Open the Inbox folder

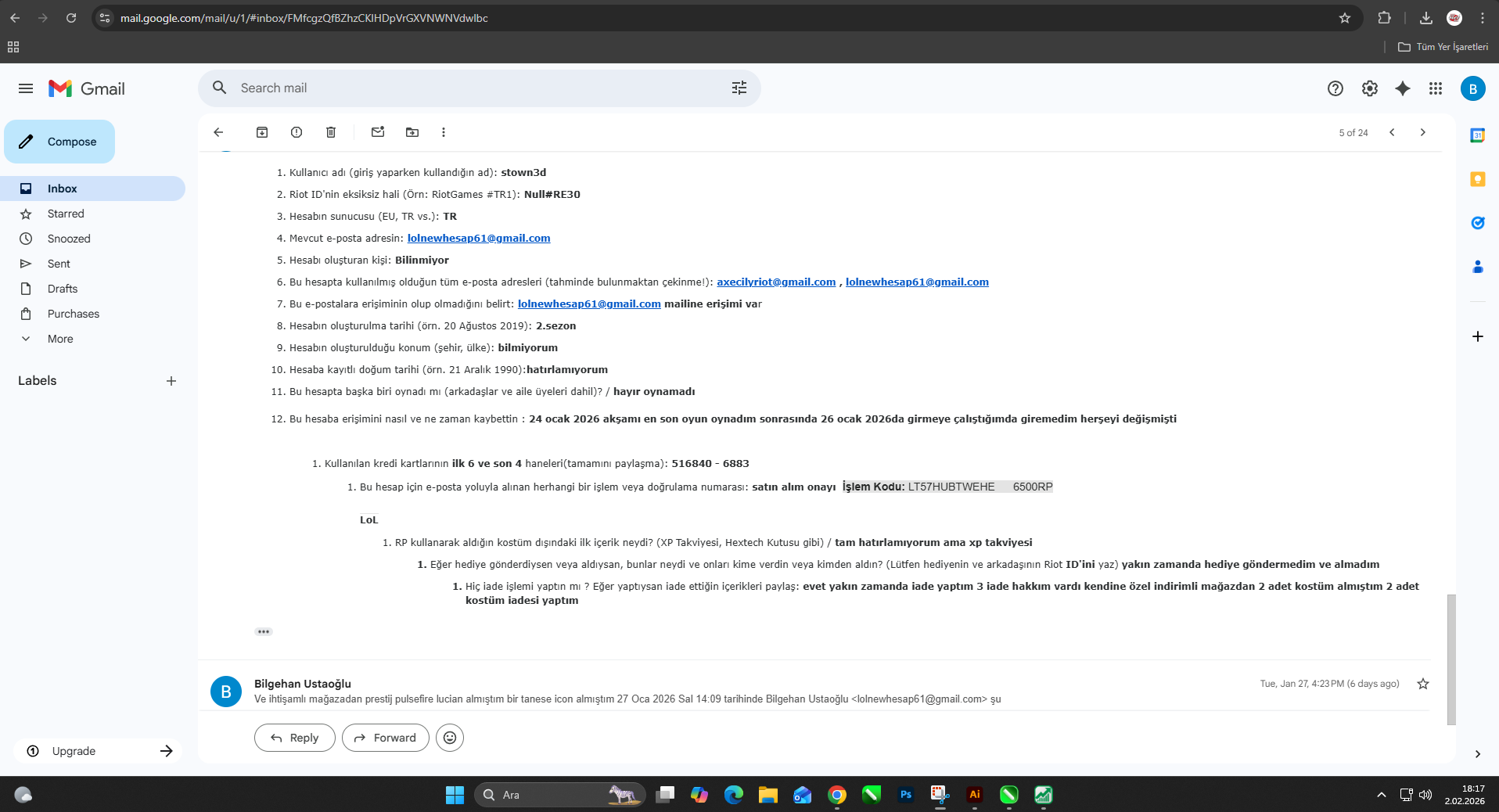92,189
